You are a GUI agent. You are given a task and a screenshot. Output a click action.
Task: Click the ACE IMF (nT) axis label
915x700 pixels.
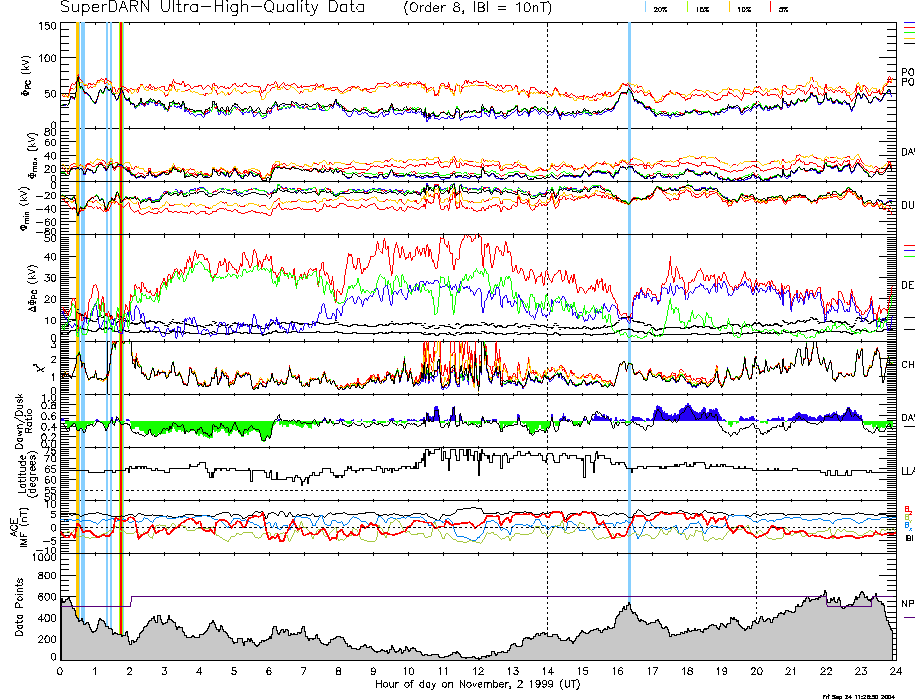(x=19, y=526)
